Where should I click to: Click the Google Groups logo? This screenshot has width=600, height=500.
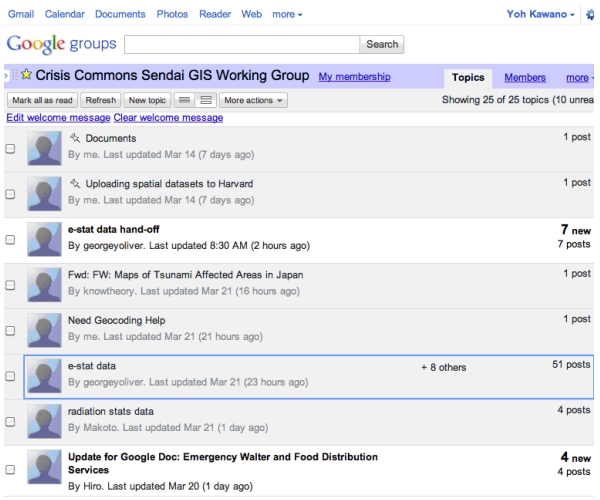(x=61, y=45)
